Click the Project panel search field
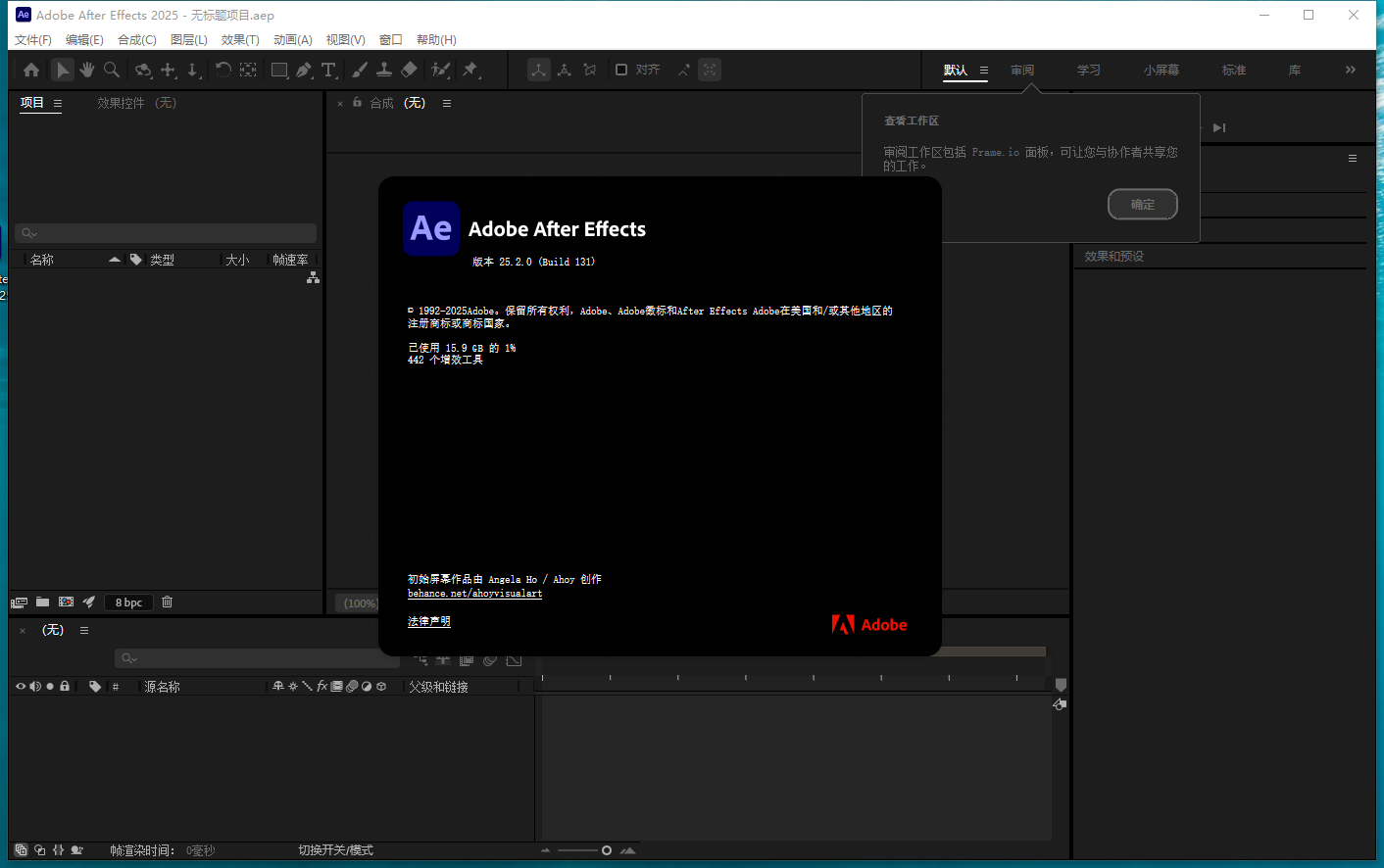 (166, 233)
